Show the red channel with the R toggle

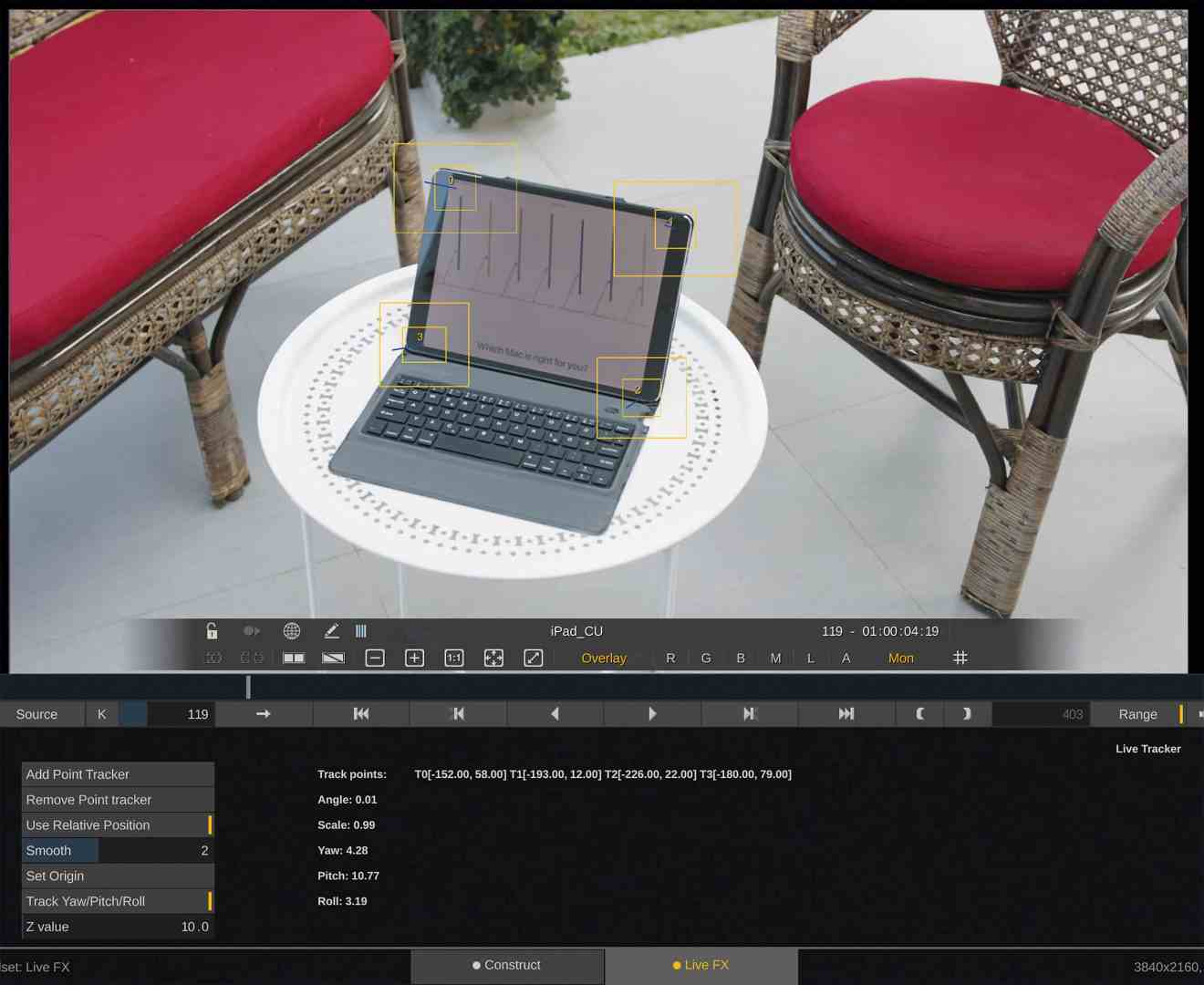(670, 657)
